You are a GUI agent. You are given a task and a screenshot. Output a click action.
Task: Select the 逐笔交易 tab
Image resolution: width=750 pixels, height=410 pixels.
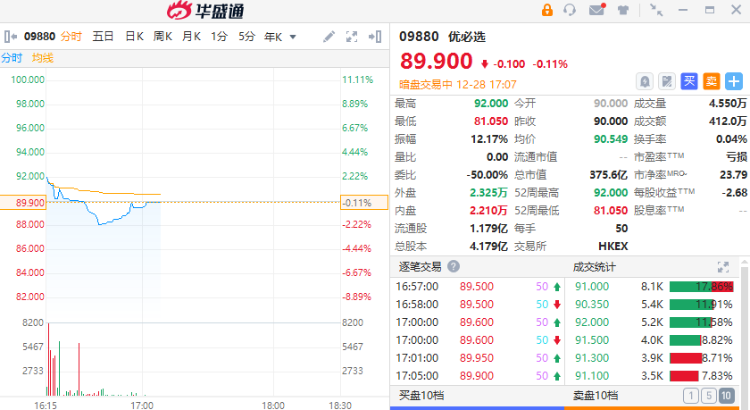420,266
